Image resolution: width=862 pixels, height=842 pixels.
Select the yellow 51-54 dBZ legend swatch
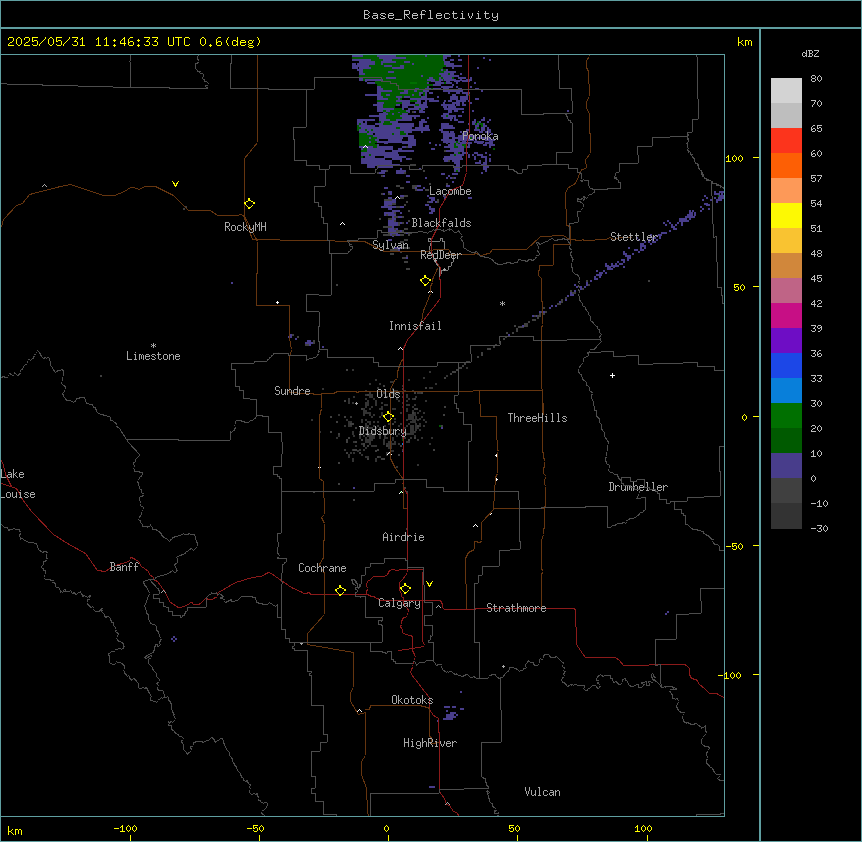tap(786, 215)
